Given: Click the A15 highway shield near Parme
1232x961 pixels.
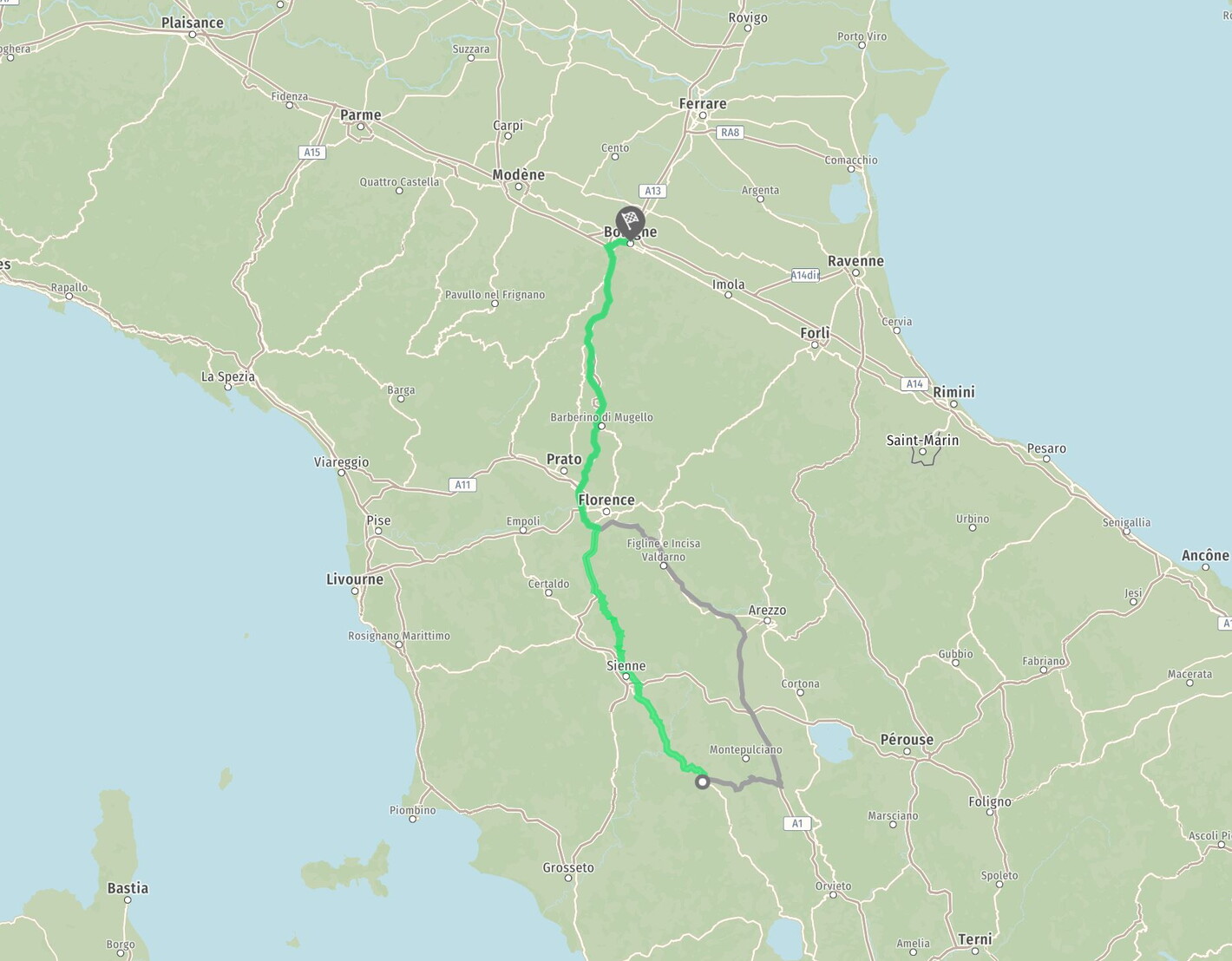Looking at the screenshot, I should tap(312, 152).
